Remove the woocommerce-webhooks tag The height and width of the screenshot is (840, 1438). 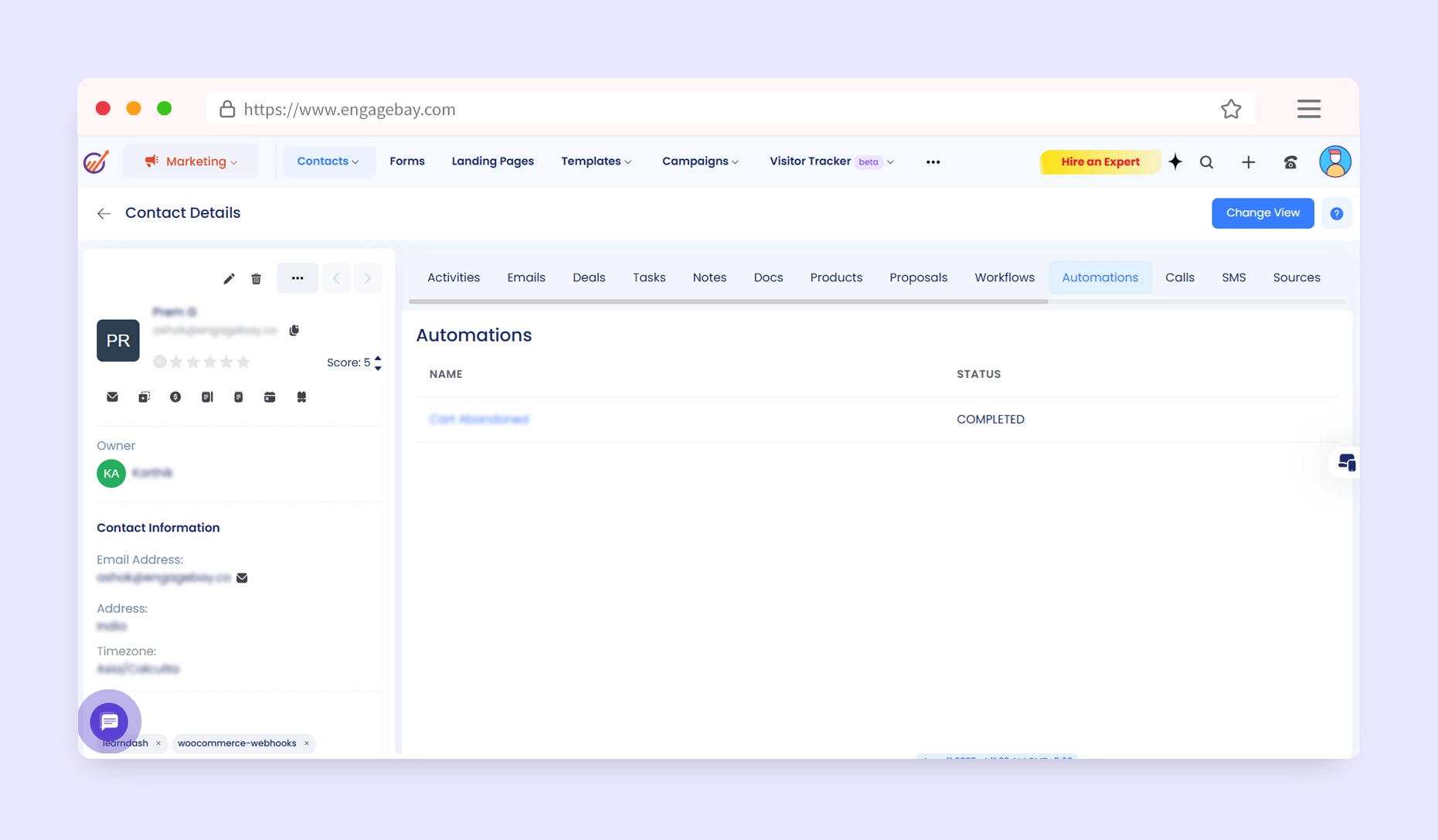coord(307,743)
